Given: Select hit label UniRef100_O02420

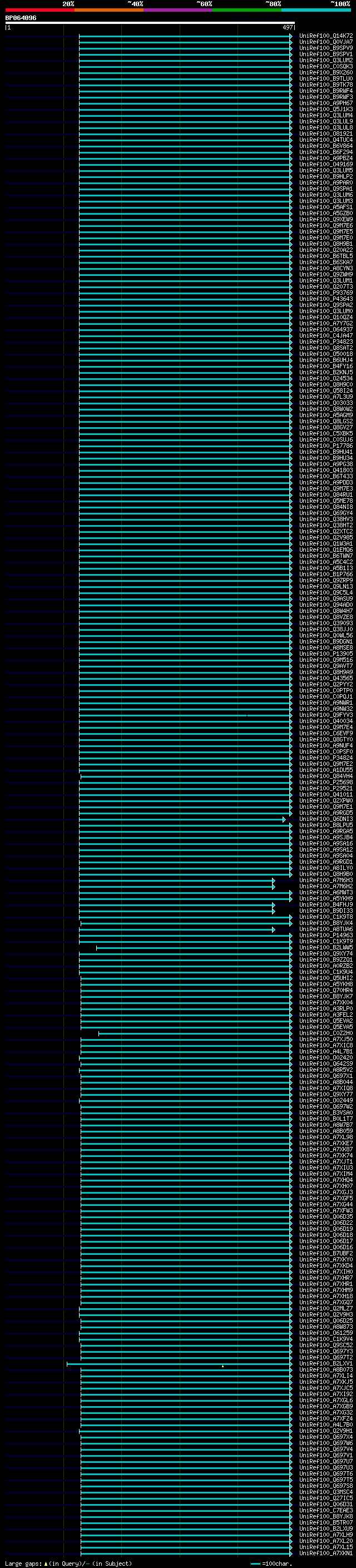Looking at the screenshot, I should click(326, 1057).
